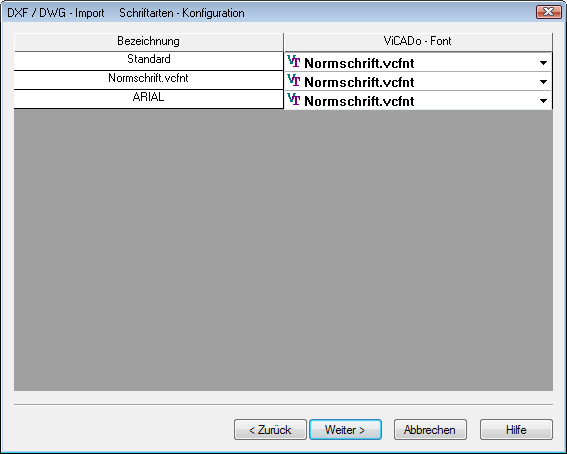Close the DXF / DWG Import dialog
567x454 pixels.
tap(549, 12)
